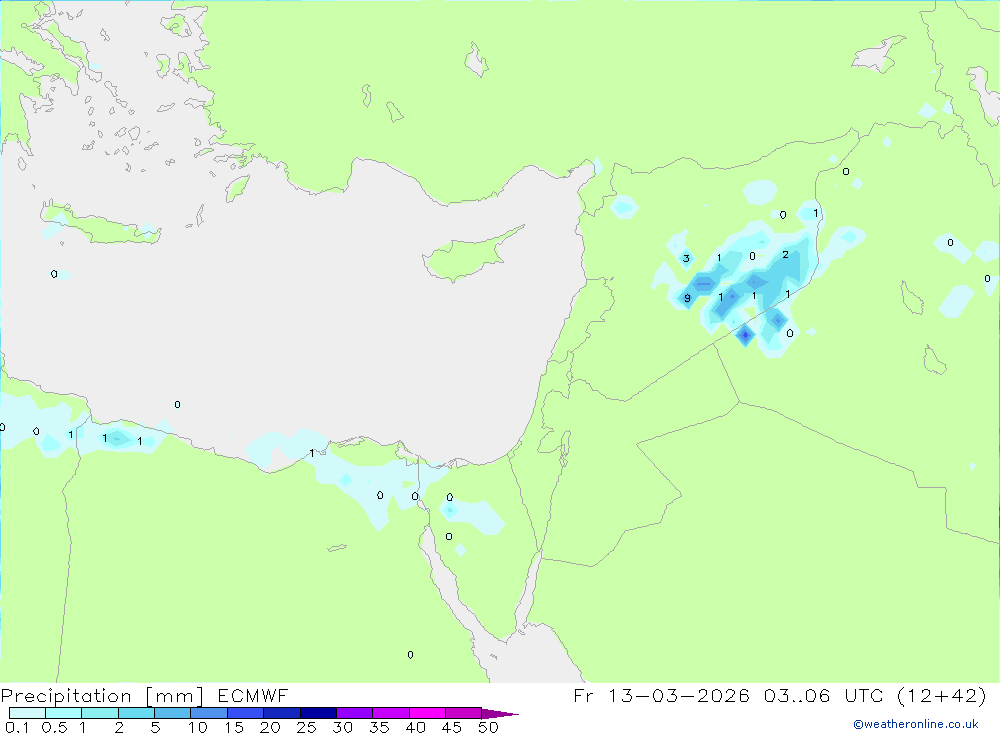Click the '03..06' time range text
The width and height of the screenshot is (1000, 733).
[x=797, y=695]
